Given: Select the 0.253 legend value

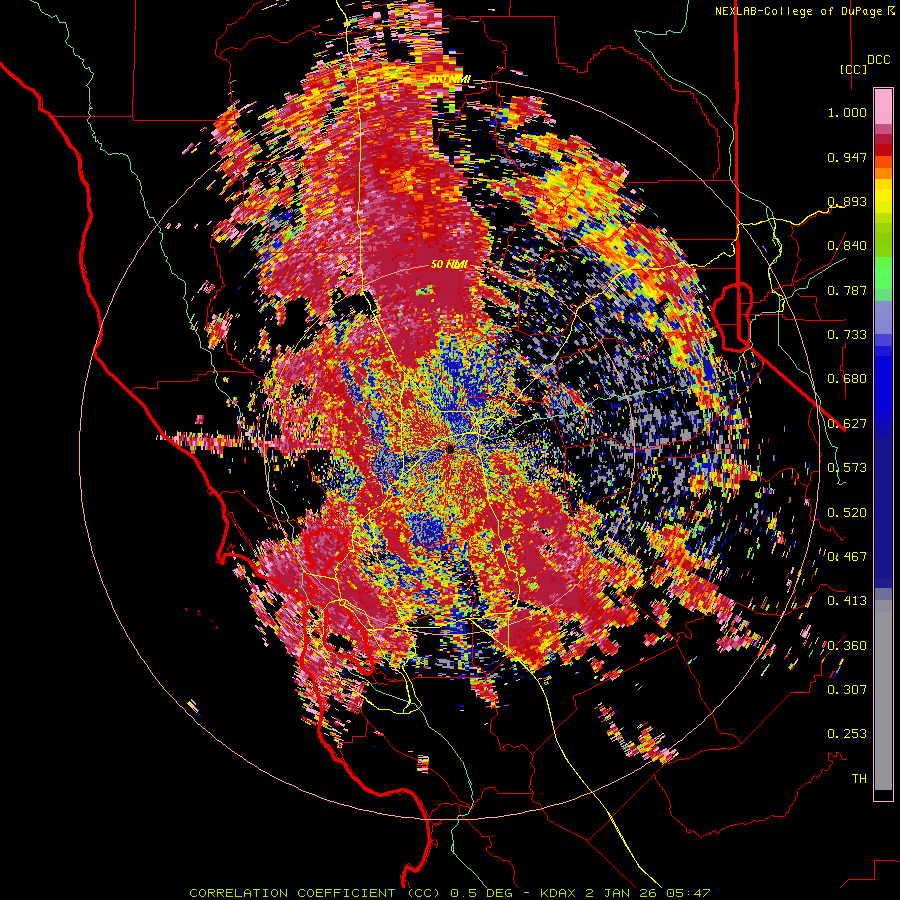Looking at the screenshot, I should click(847, 734).
